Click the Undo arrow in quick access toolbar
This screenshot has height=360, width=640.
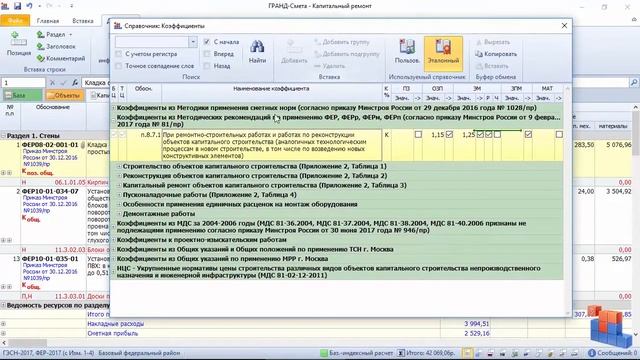(29, 6)
